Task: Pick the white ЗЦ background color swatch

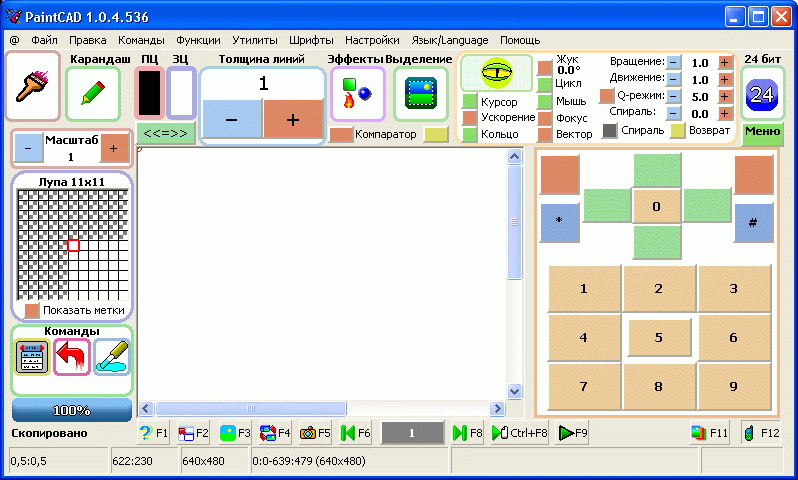Action: tap(182, 93)
